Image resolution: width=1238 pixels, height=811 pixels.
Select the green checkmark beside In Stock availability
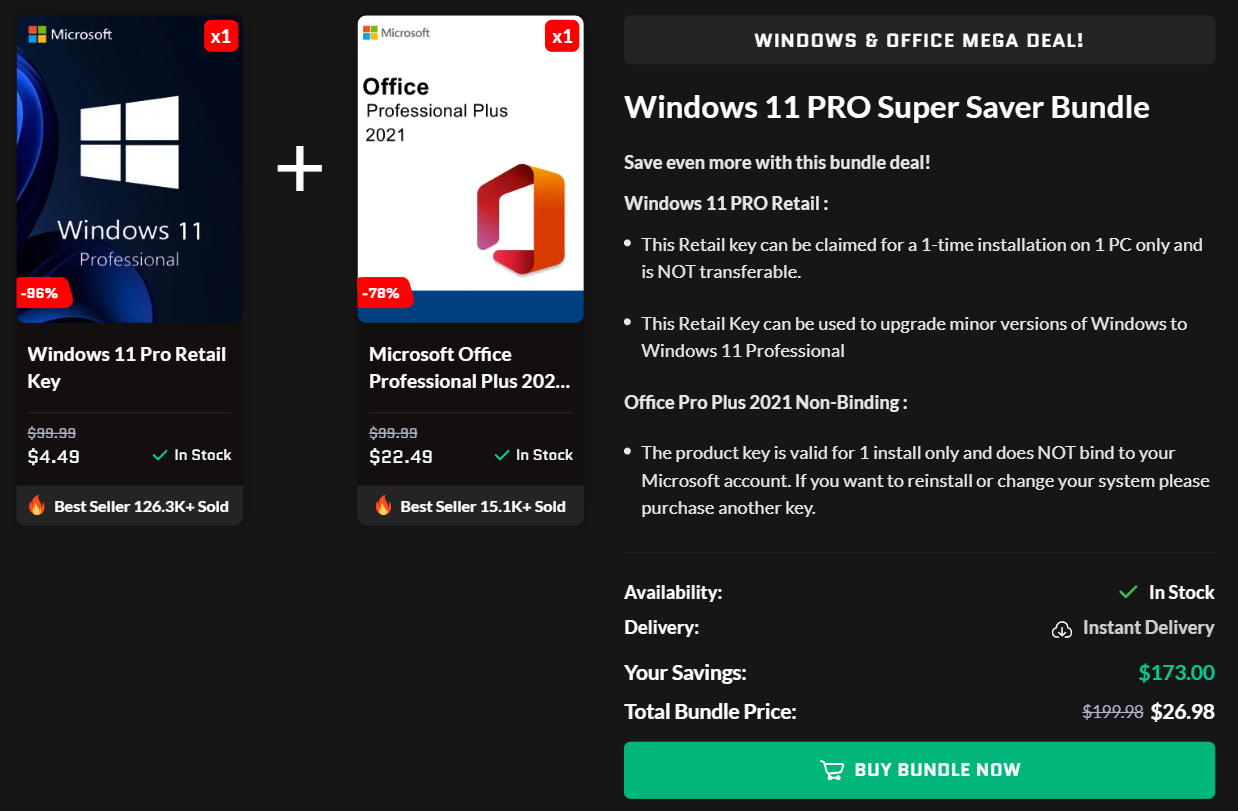[x=1127, y=592]
